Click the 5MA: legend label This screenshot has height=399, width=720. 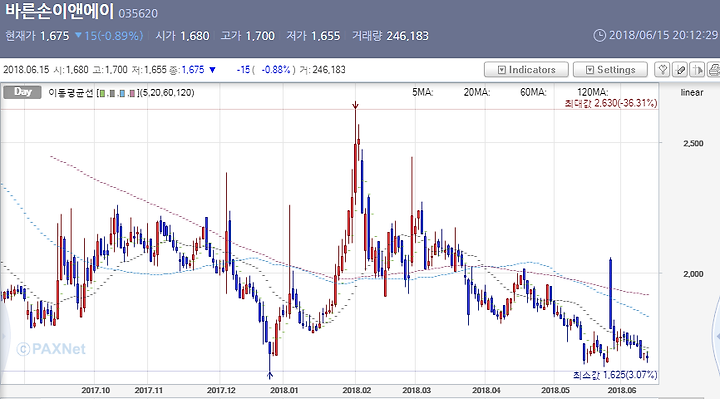click(x=422, y=92)
